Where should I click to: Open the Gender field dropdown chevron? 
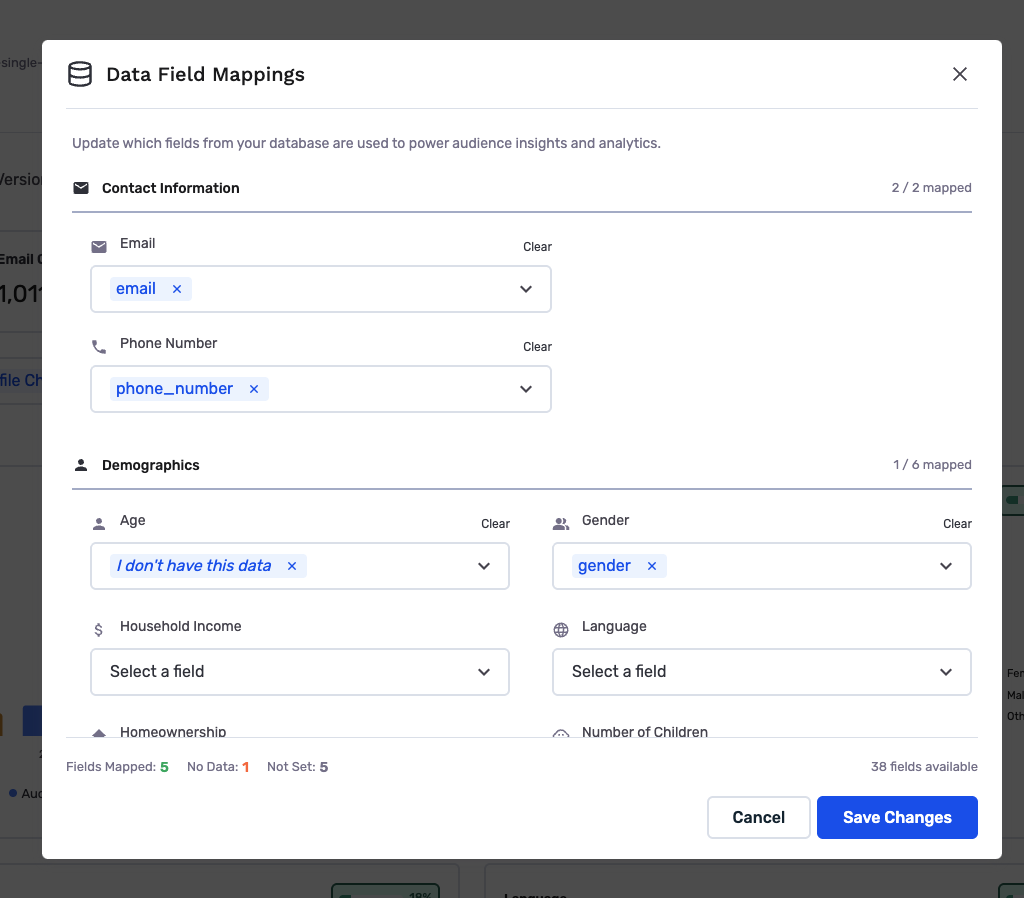tap(946, 566)
